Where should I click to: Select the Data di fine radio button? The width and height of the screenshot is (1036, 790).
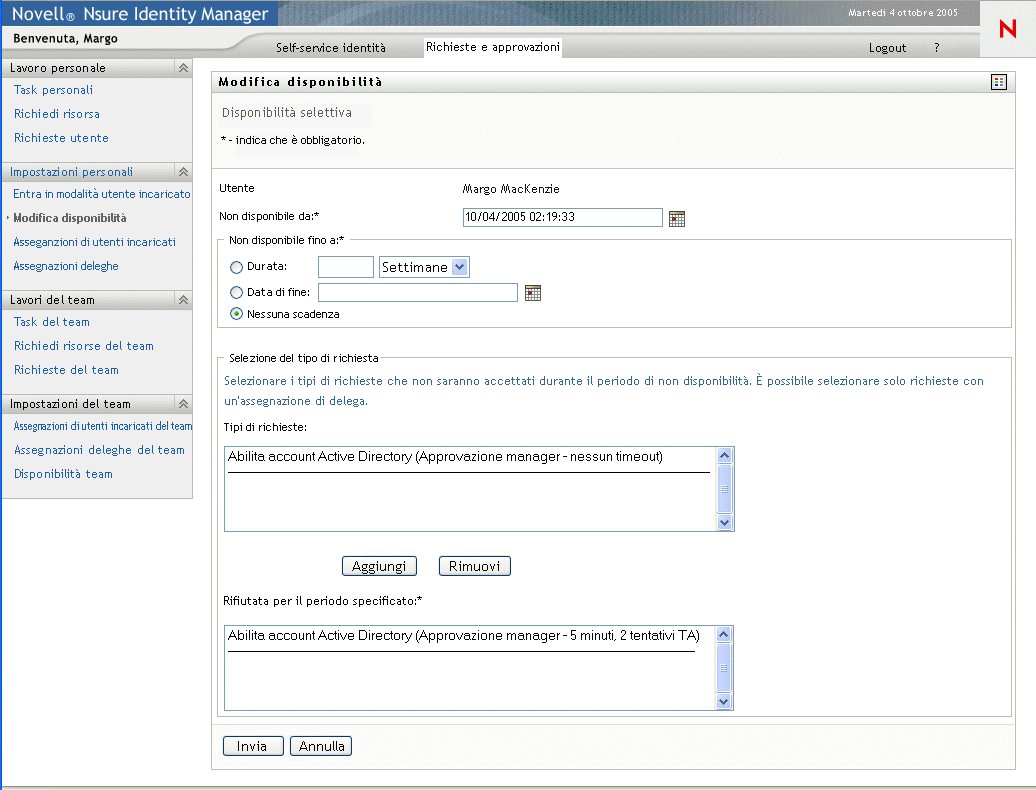pyautogui.click(x=236, y=293)
